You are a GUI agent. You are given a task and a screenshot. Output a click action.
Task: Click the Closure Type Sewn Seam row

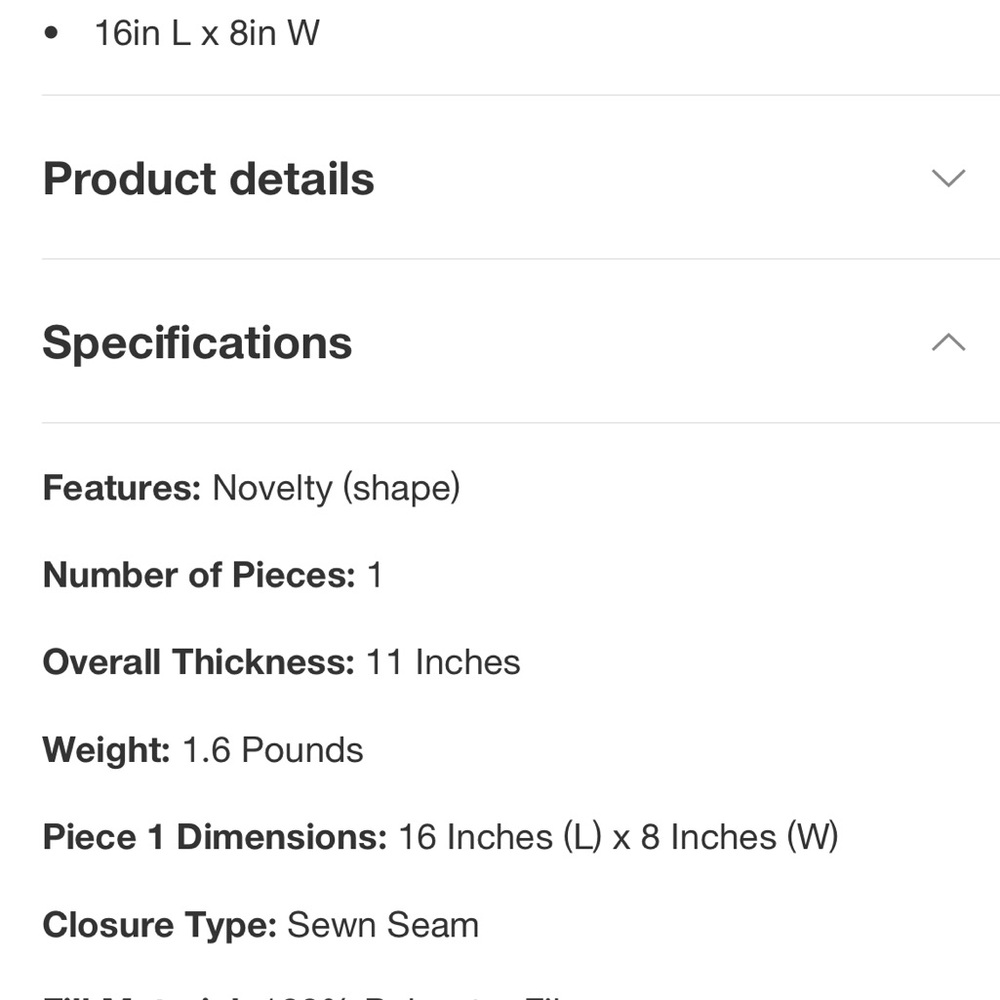(261, 925)
